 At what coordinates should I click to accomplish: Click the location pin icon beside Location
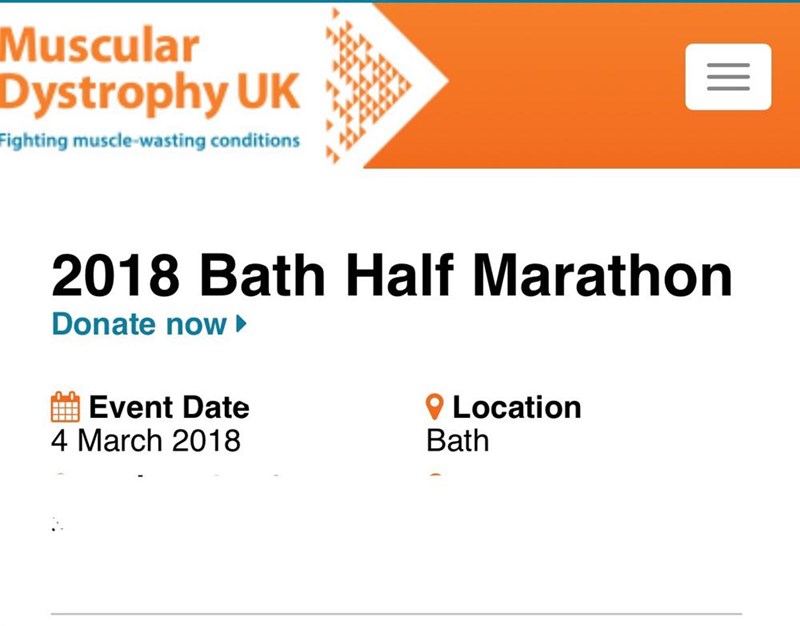(434, 406)
